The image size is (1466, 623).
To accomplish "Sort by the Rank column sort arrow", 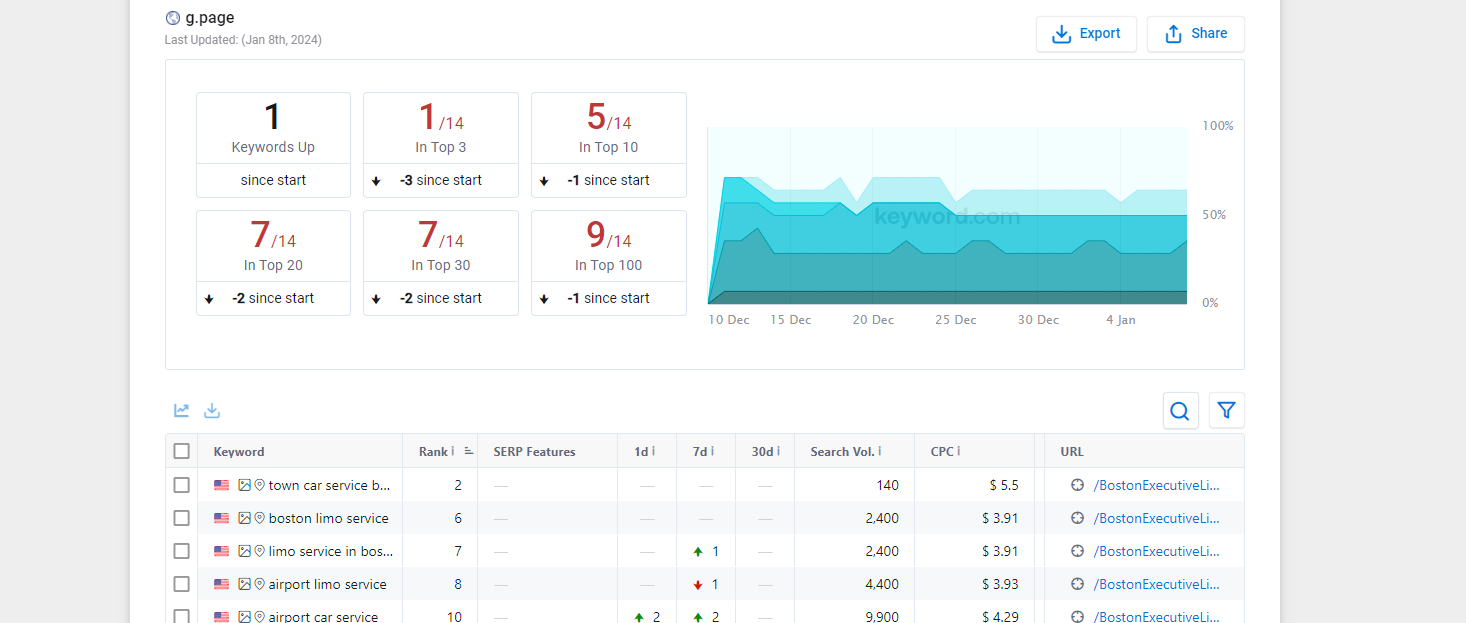I will pos(469,451).
